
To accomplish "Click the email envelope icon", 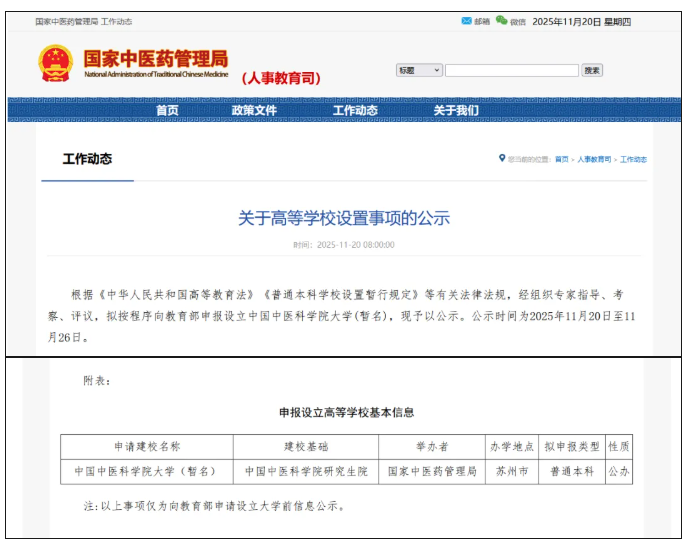I will (x=466, y=21).
